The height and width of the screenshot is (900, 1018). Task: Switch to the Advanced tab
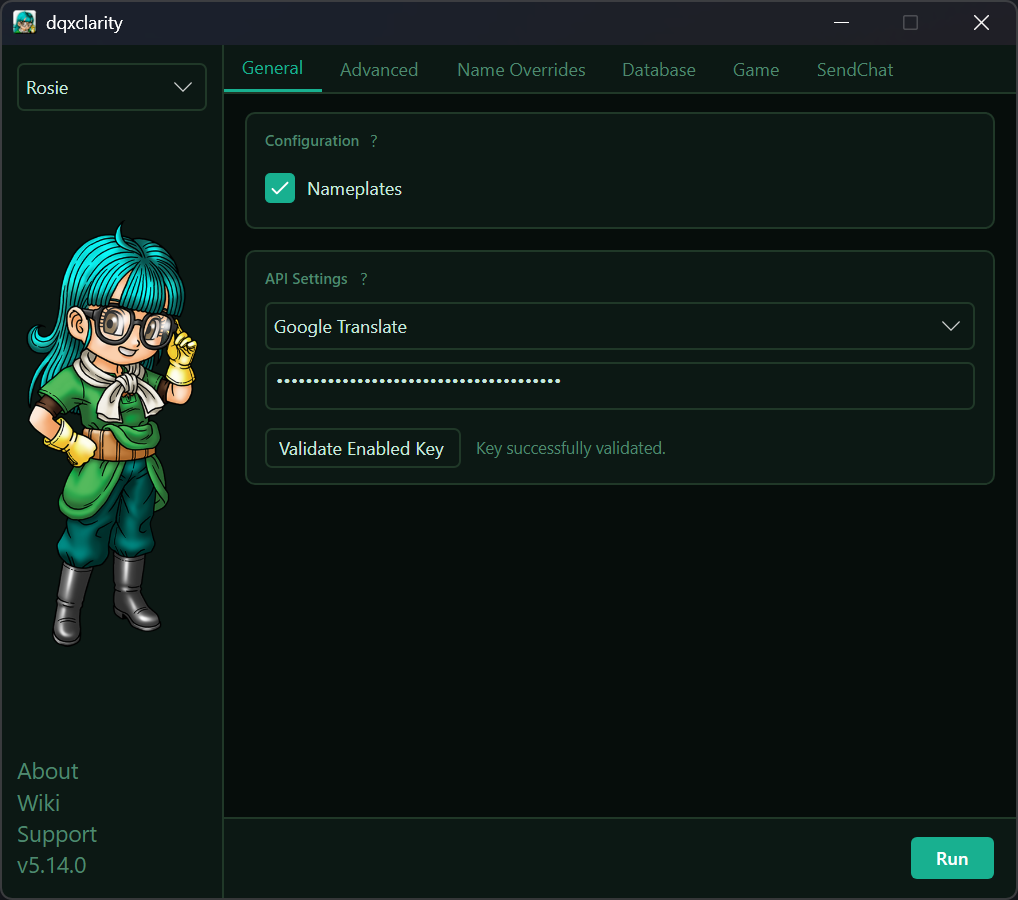click(379, 69)
